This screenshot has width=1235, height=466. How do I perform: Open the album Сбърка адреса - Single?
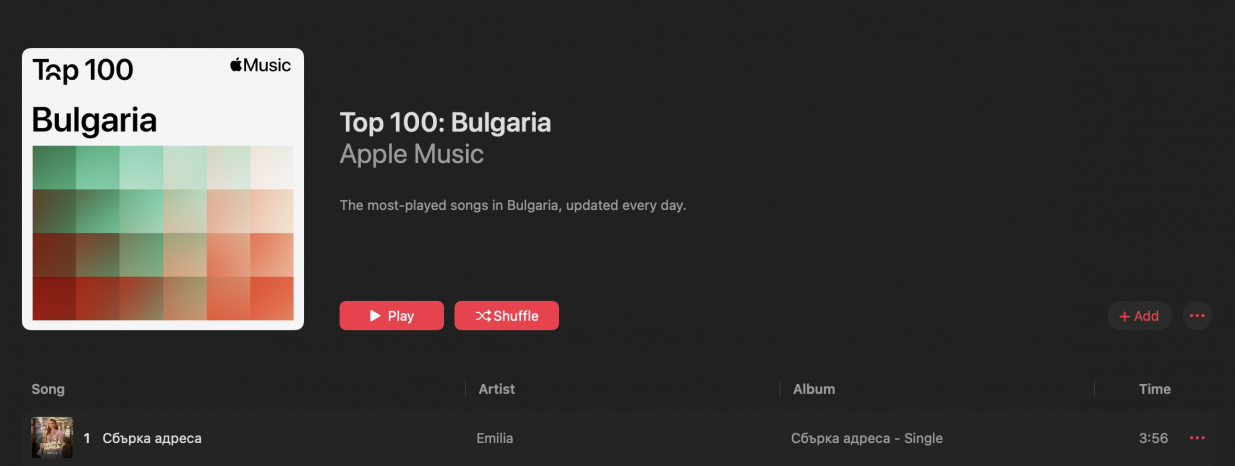coord(866,438)
